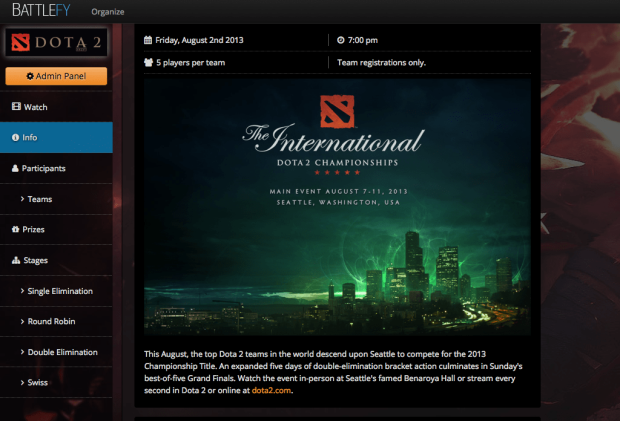Click the gift icon beside Prizes

tap(15, 229)
